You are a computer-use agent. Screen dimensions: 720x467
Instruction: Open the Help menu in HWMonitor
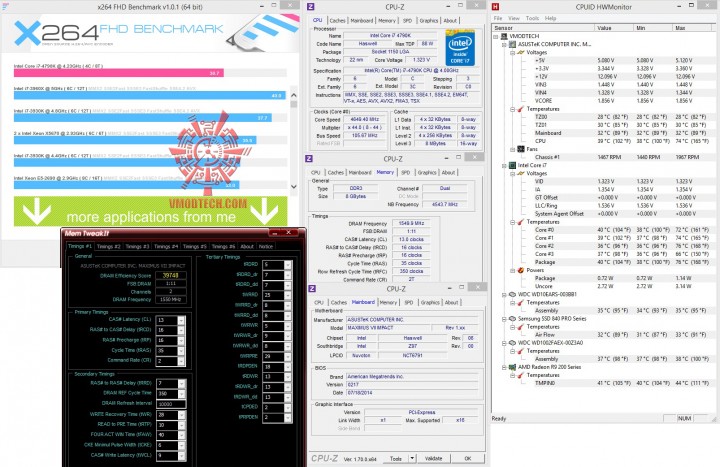pyautogui.click(x=551, y=18)
